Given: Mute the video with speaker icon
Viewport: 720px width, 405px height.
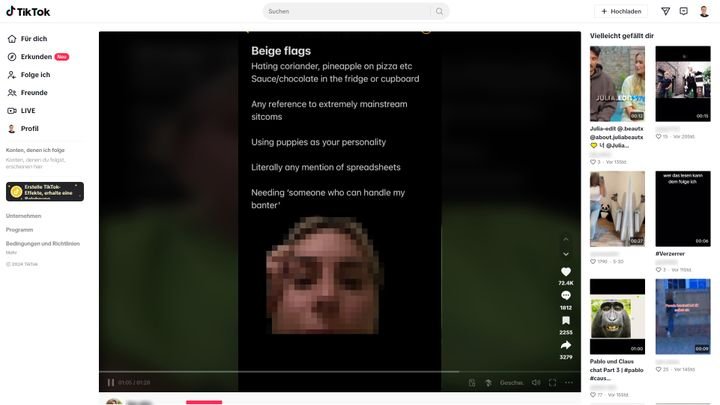Looking at the screenshot, I should pyautogui.click(x=535, y=382).
